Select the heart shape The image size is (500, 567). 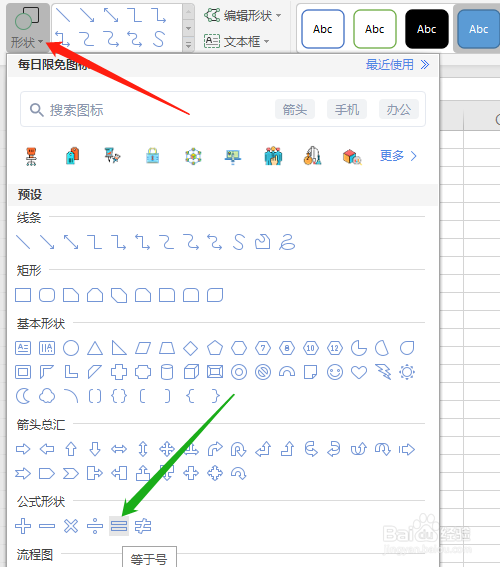[x=359, y=372]
